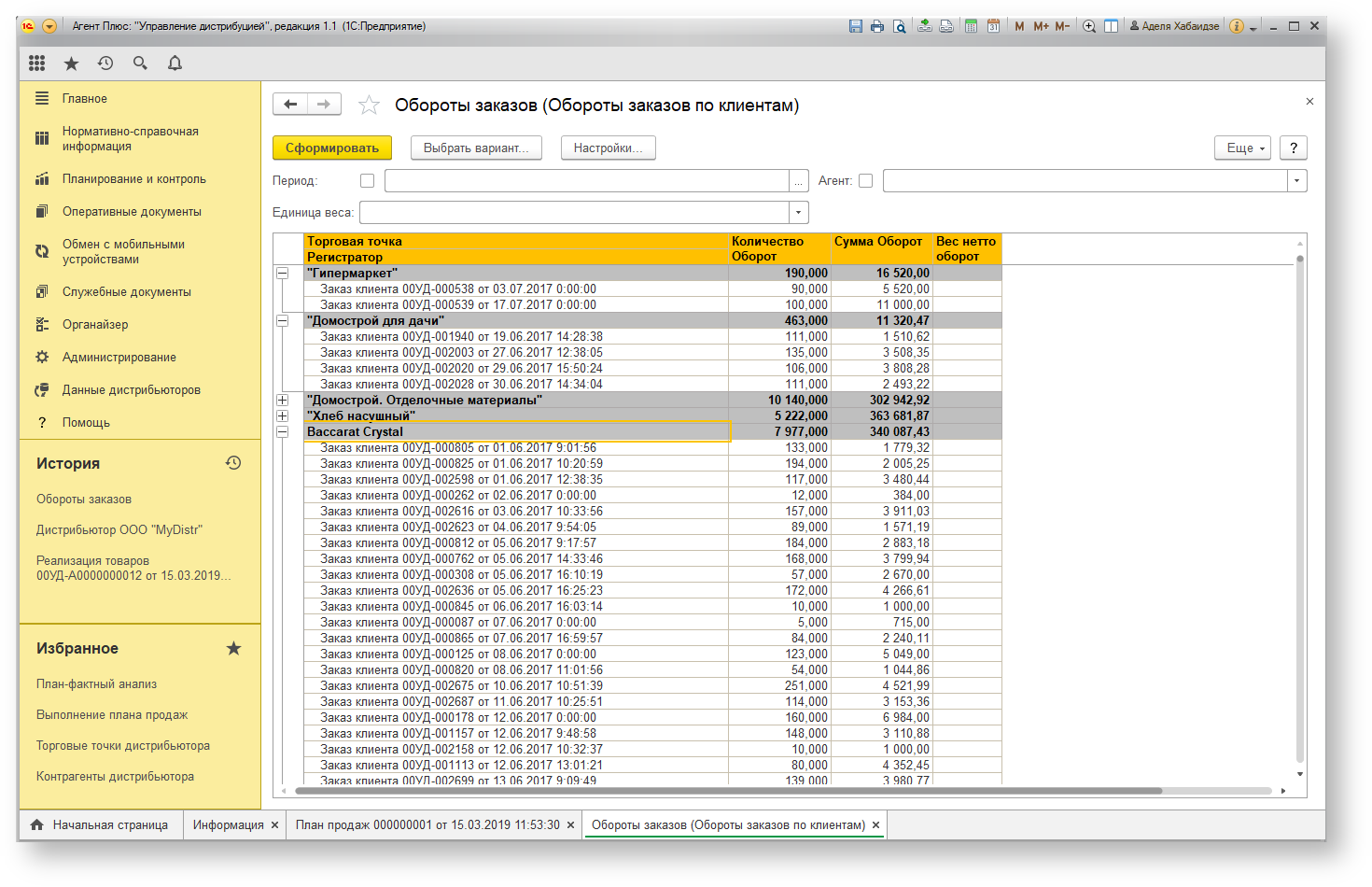Add report to favorites via star near title
Image resolution: width=1372 pixels, height=887 pixels.
pyautogui.click(x=369, y=105)
